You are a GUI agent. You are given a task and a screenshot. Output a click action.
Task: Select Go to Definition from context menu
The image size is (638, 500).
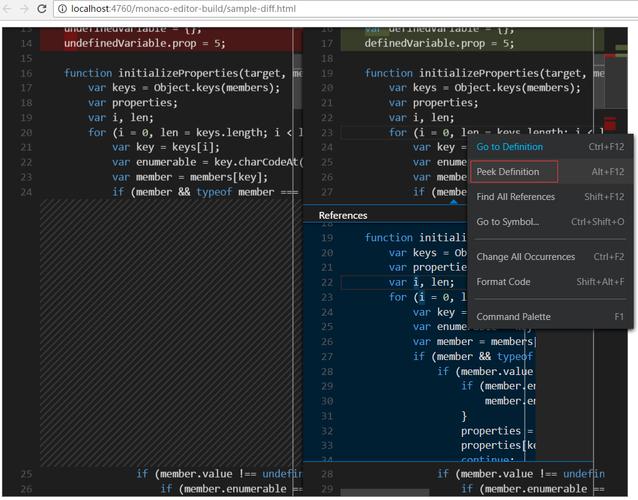point(509,147)
